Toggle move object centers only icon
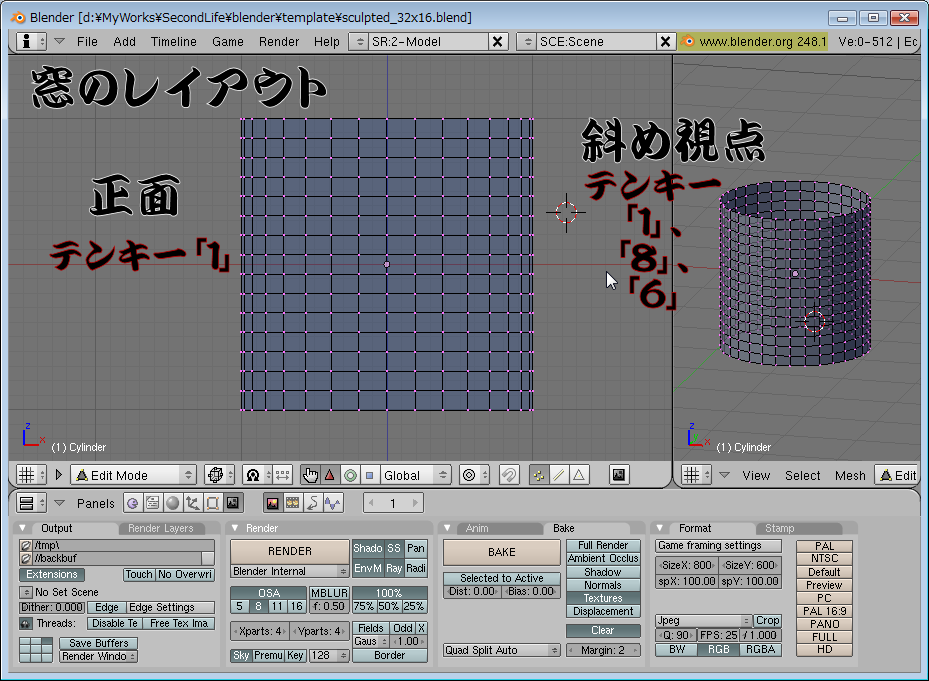 coord(283,475)
